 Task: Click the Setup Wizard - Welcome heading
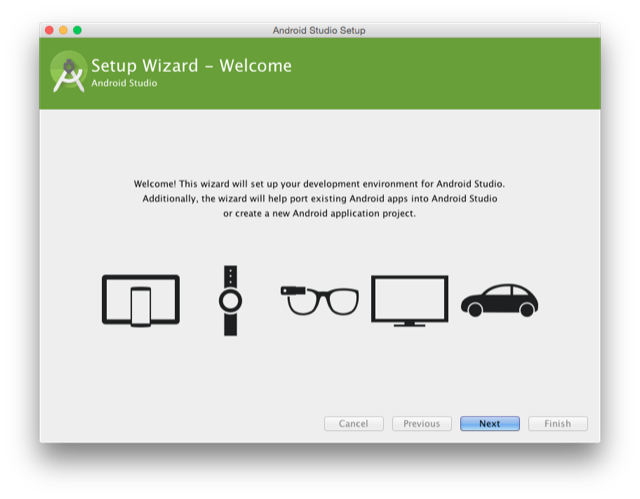(x=191, y=66)
